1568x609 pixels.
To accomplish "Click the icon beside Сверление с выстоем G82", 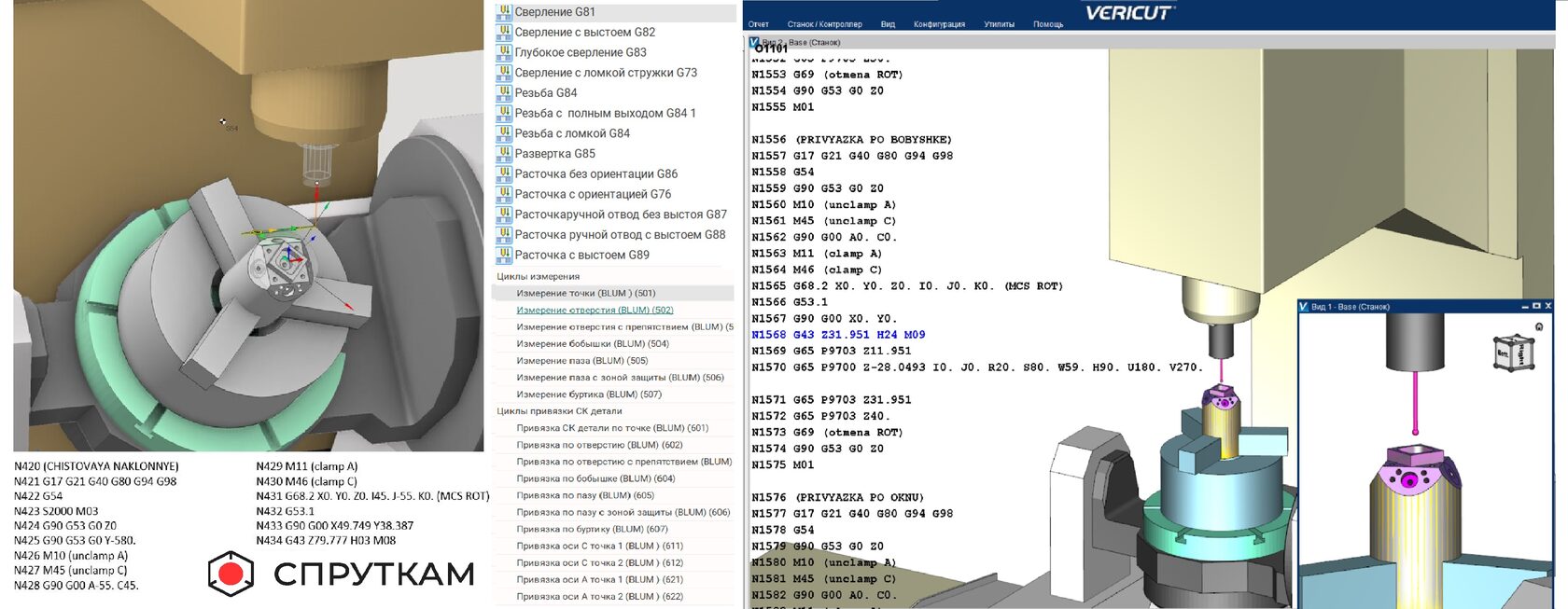I will tap(504, 33).
